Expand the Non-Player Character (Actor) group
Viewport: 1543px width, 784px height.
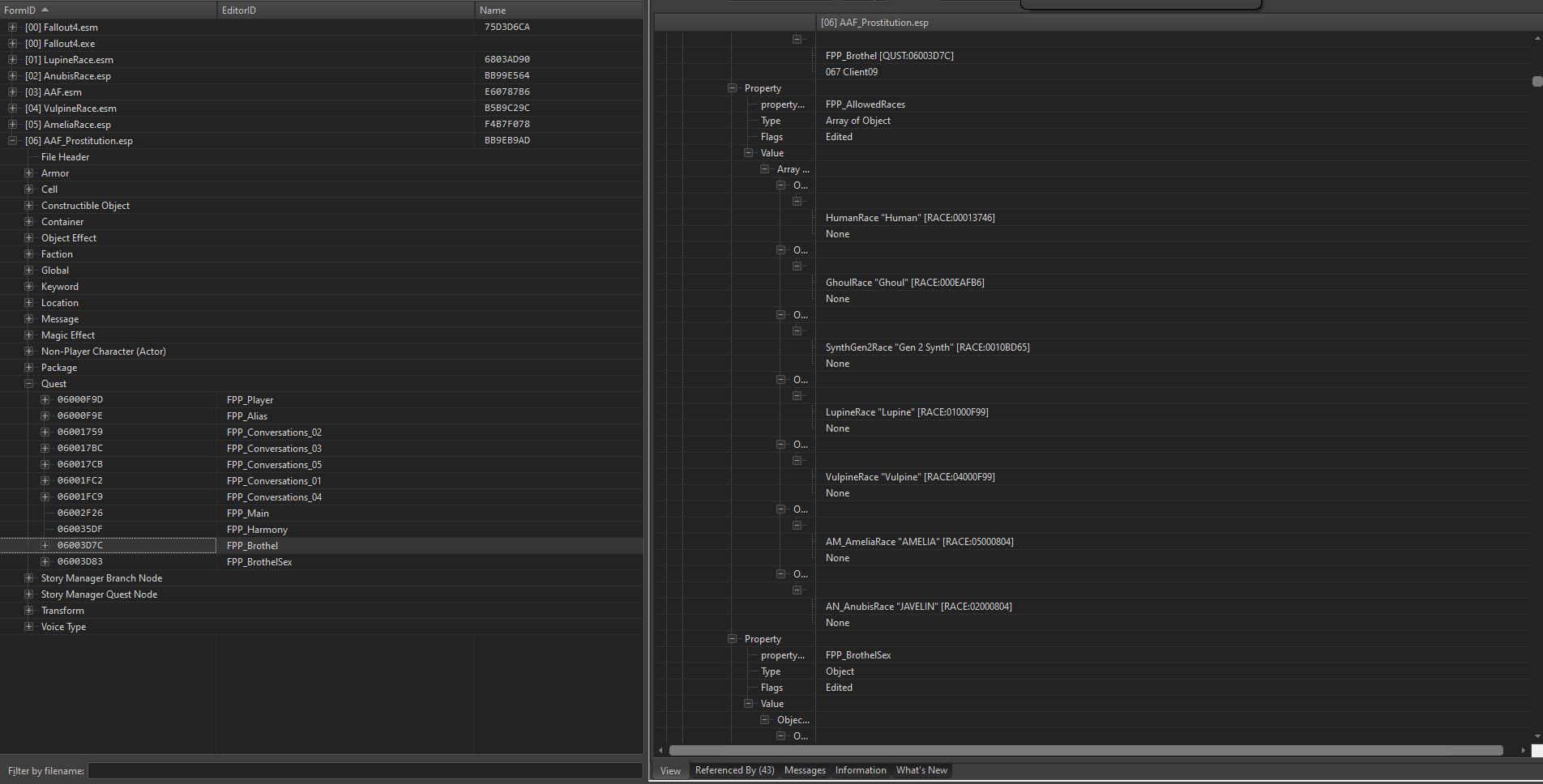tap(28, 352)
